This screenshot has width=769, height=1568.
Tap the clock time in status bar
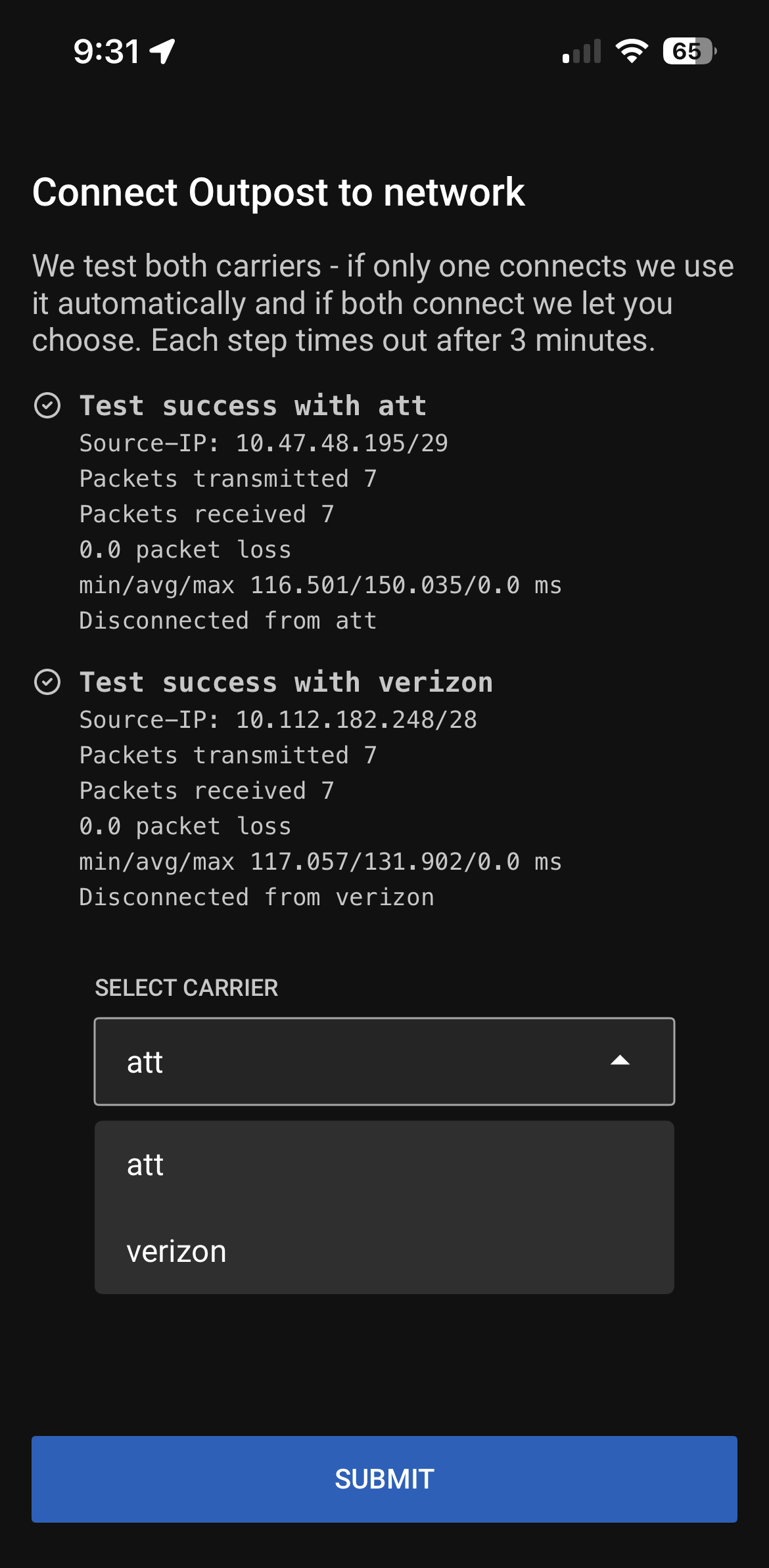(x=106, y=51)
